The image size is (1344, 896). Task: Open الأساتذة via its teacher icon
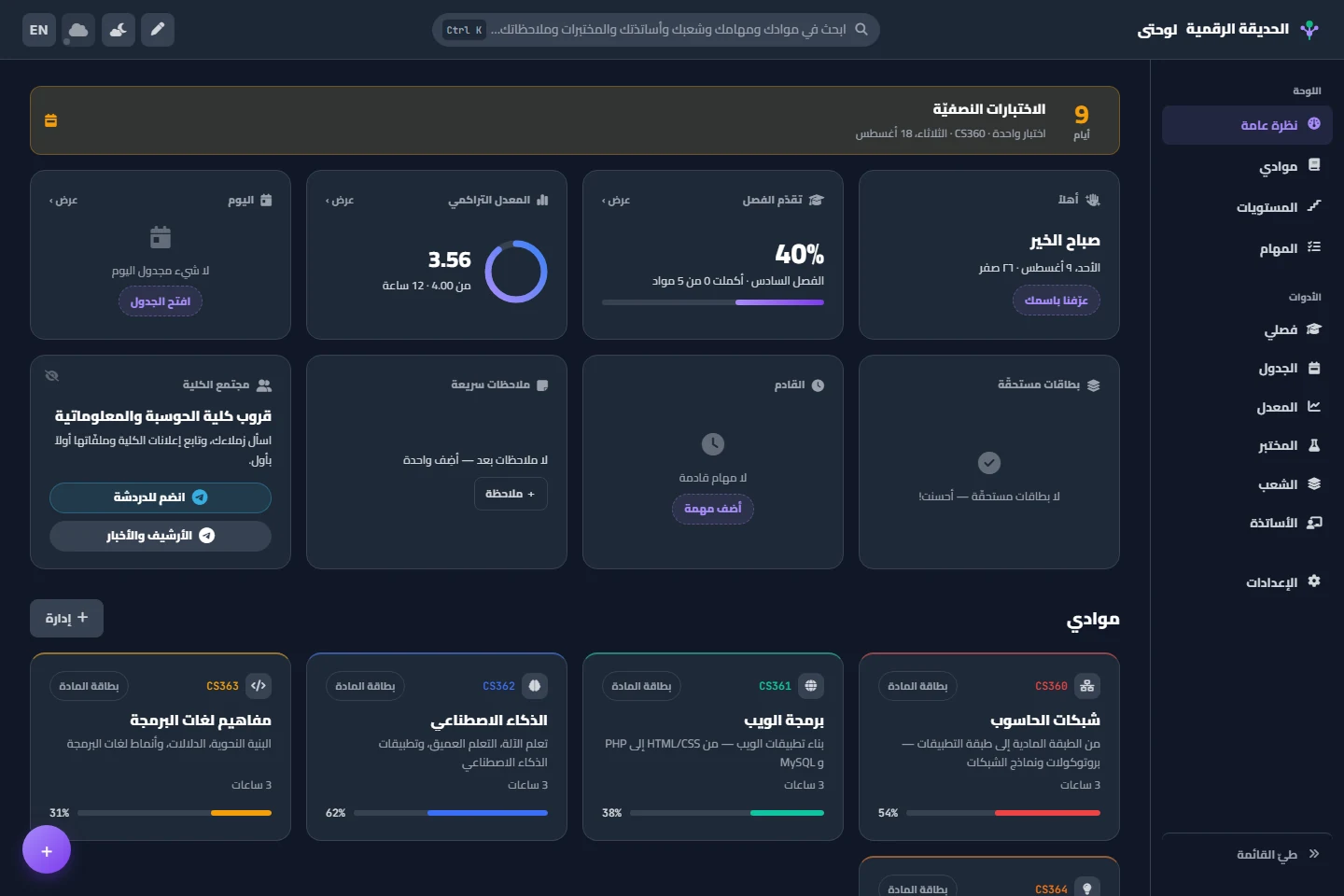coord(1314,523)
